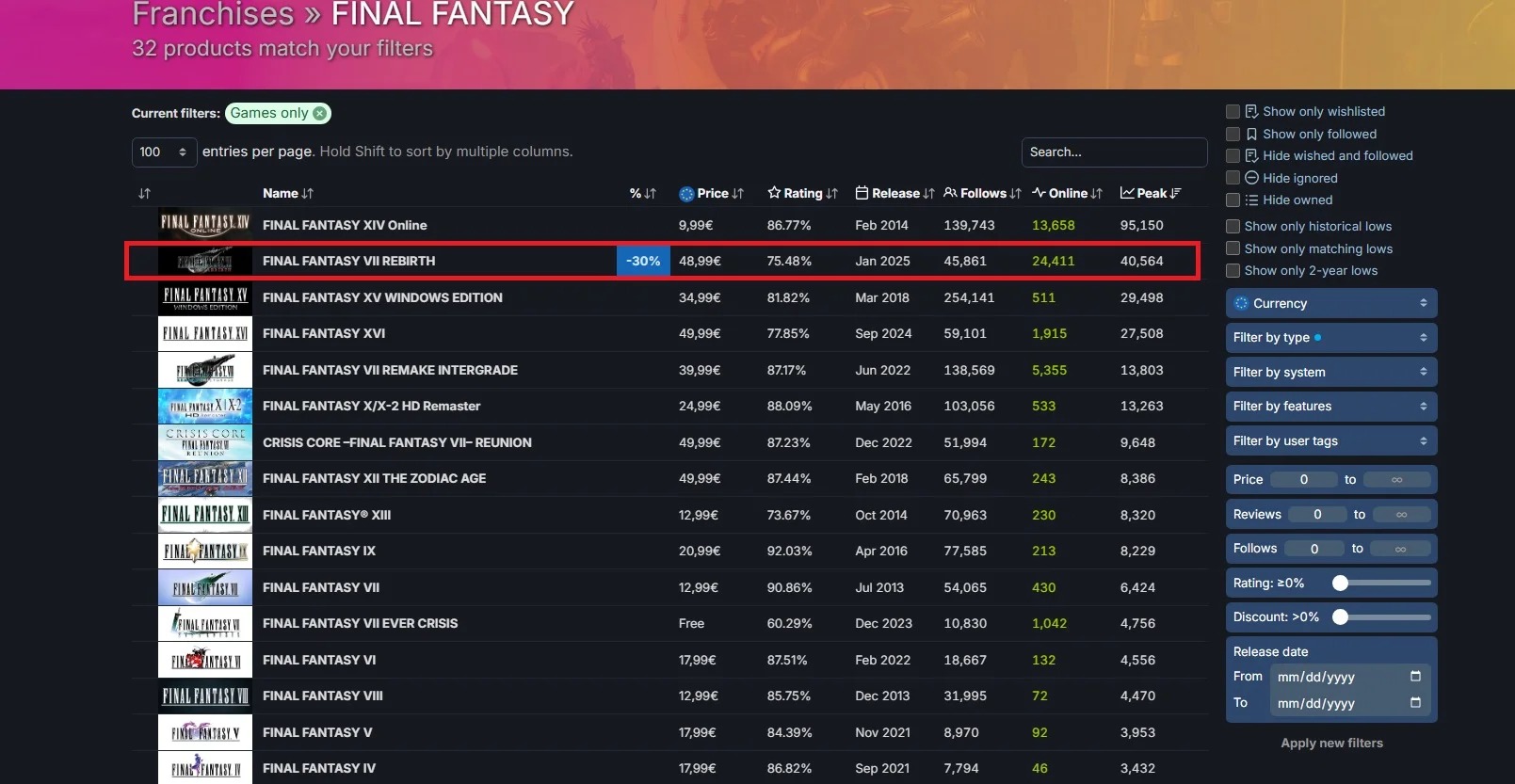Enable Show only wishlisted checkbox
The width and height of the screenshot is (1515, 784).
click(1233, 111)
